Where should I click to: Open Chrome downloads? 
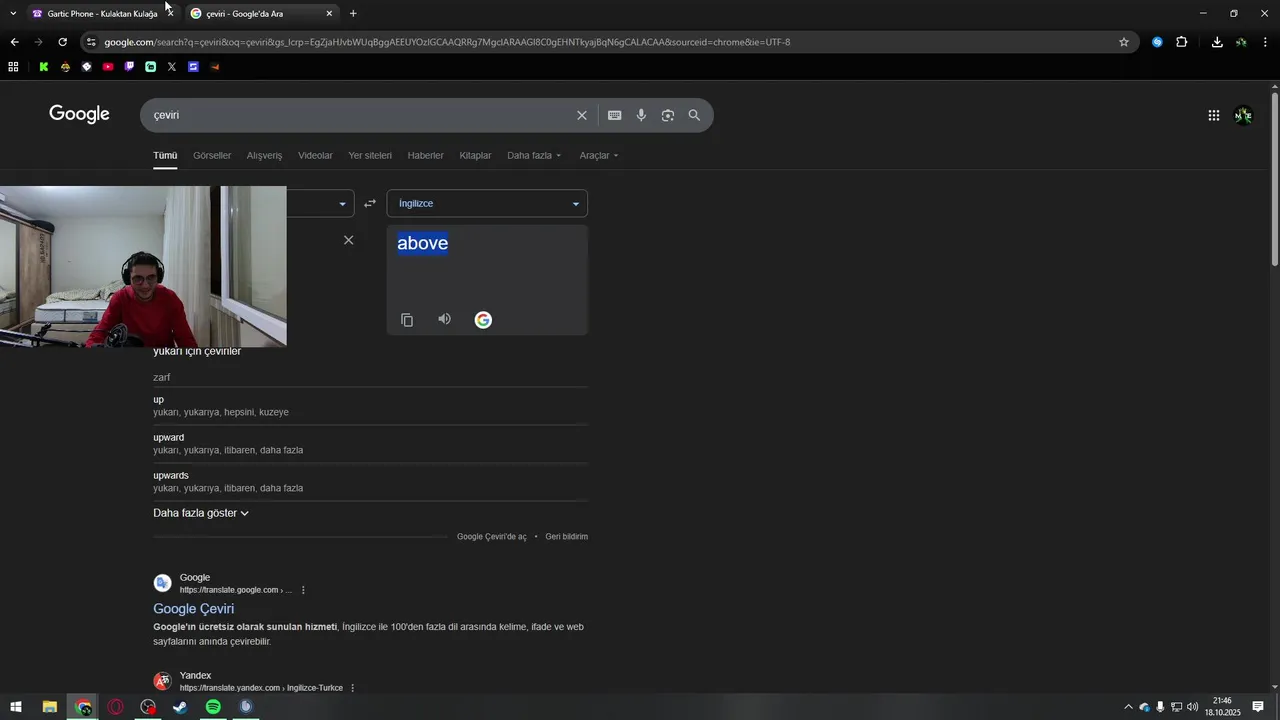click(x=1217, y=42)
